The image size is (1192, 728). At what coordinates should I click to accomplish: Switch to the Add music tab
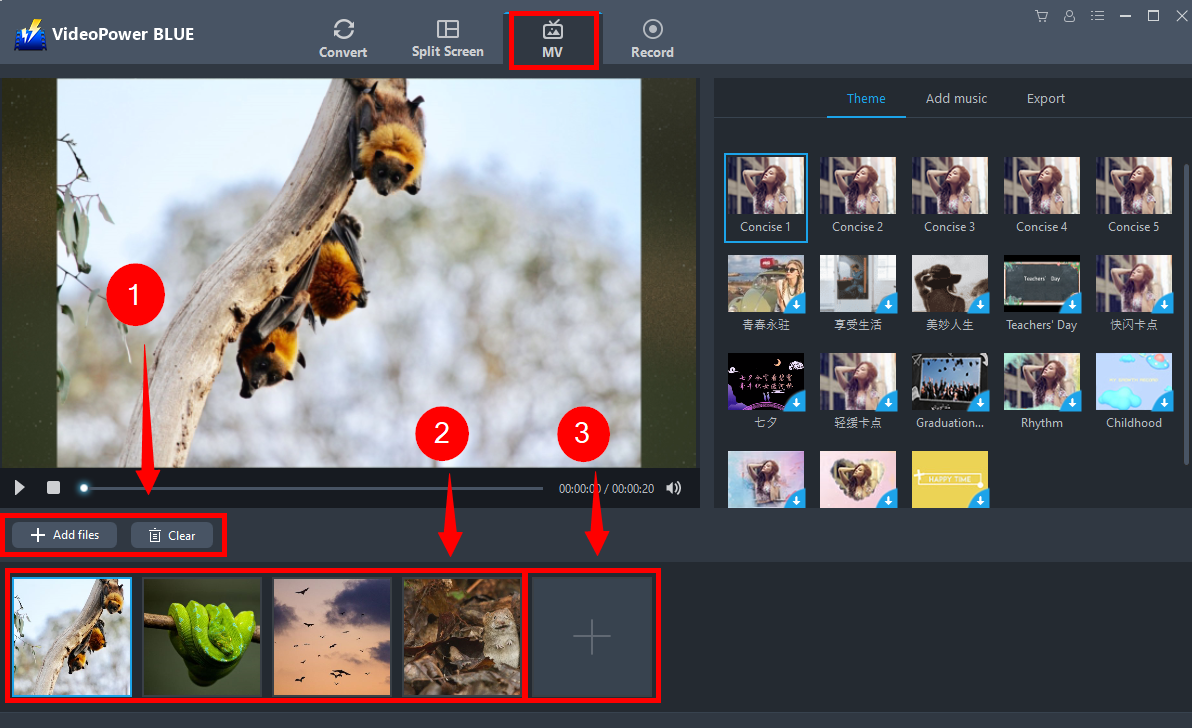tap(956, 98)
